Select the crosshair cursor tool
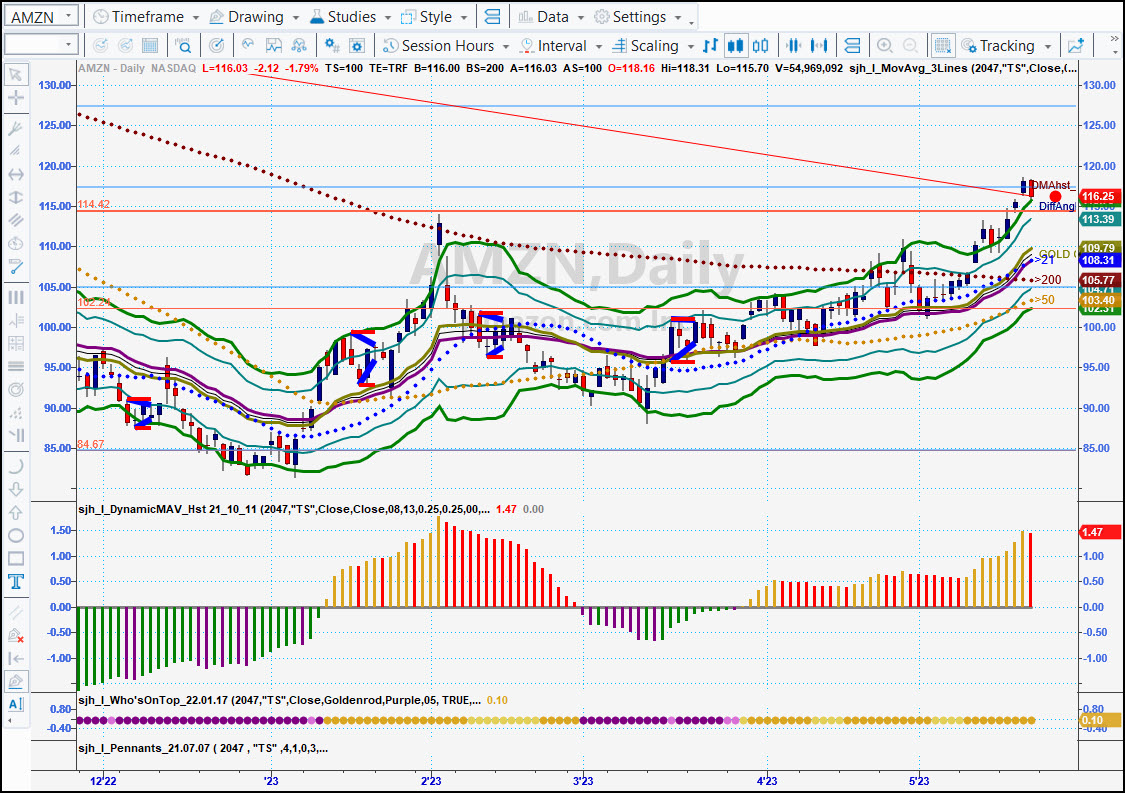This screenshot has width=1125, height=793. pyautogui.click(x=15, y=98)
